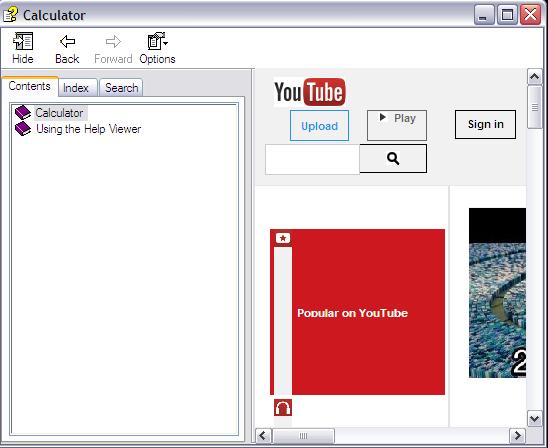Select Using the Help Viewer book
Screen dimensions: 548x448
(x=88, y=129)
